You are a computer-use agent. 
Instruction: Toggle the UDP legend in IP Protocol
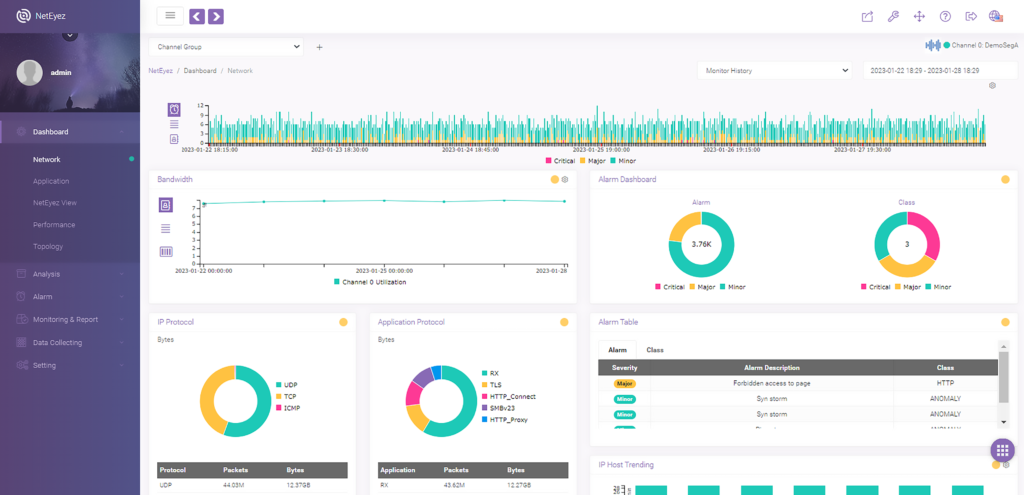(x=287, y=385)
